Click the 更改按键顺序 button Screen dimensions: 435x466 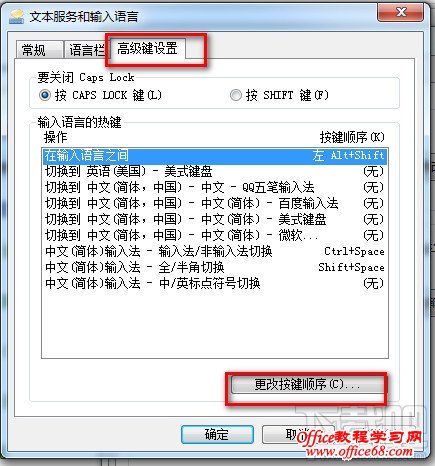[307, 385]
